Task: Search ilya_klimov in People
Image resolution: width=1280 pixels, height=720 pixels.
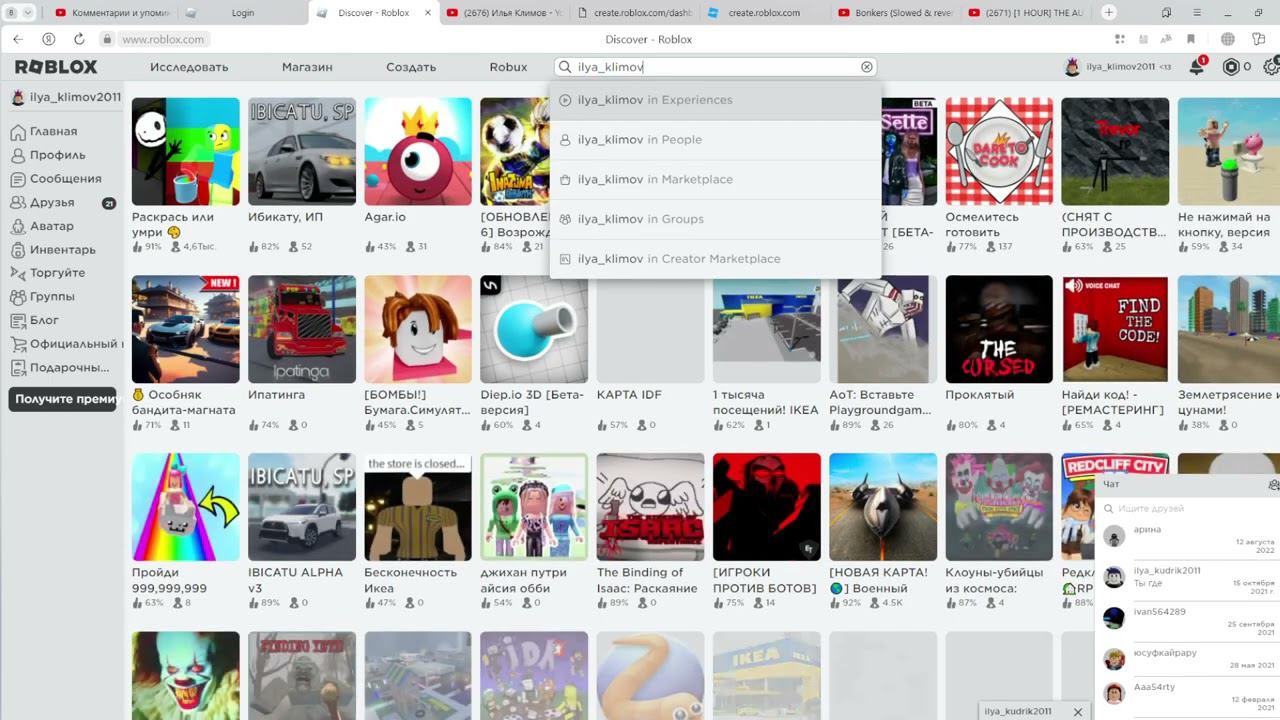Action: coord(715,140)
